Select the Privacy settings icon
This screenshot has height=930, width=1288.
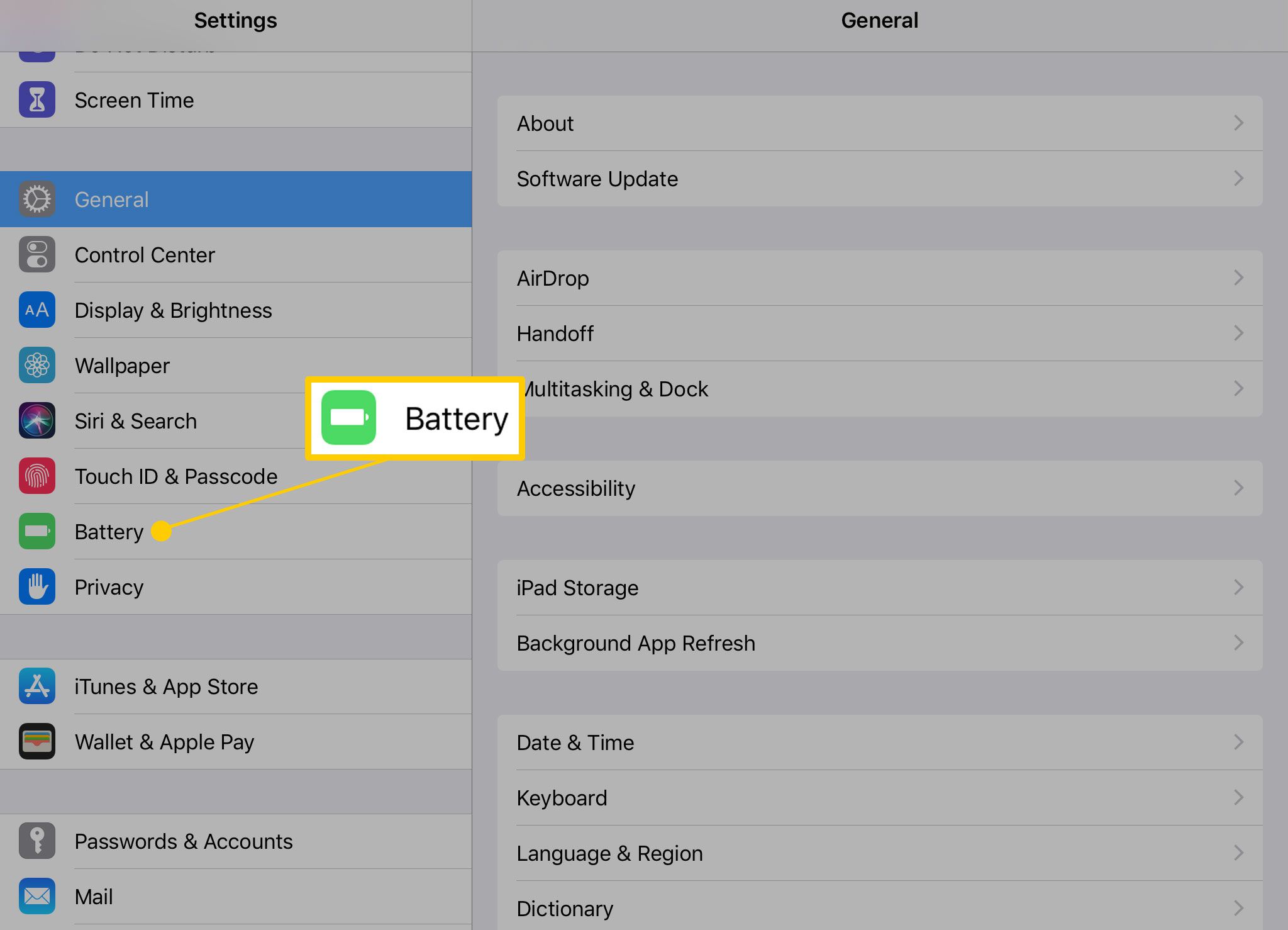[36, 587]
